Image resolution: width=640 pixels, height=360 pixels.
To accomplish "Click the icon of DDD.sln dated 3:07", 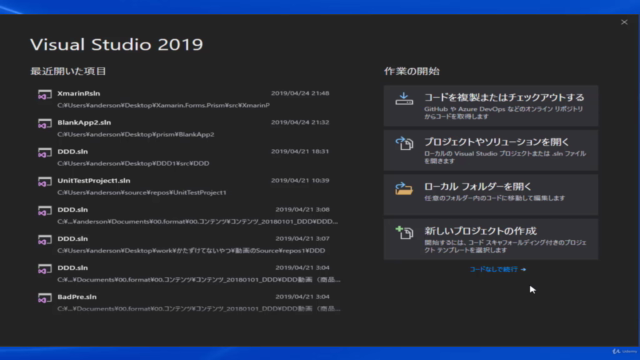I will [x=44, y=240].
